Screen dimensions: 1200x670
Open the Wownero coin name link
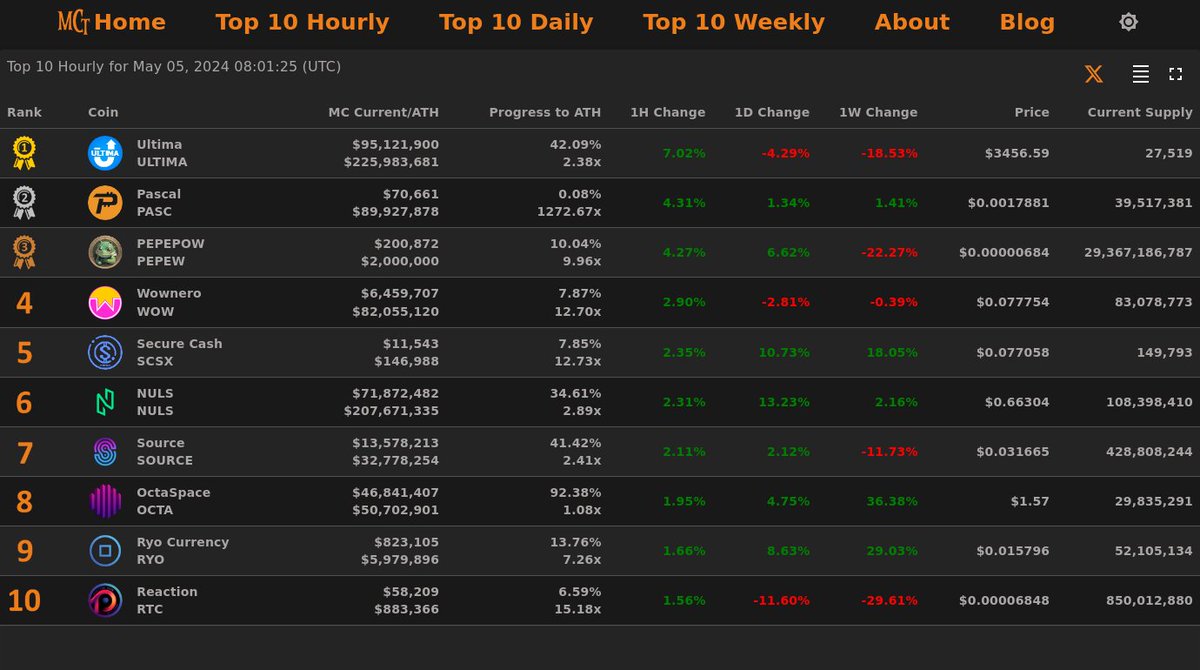point(169,294)
